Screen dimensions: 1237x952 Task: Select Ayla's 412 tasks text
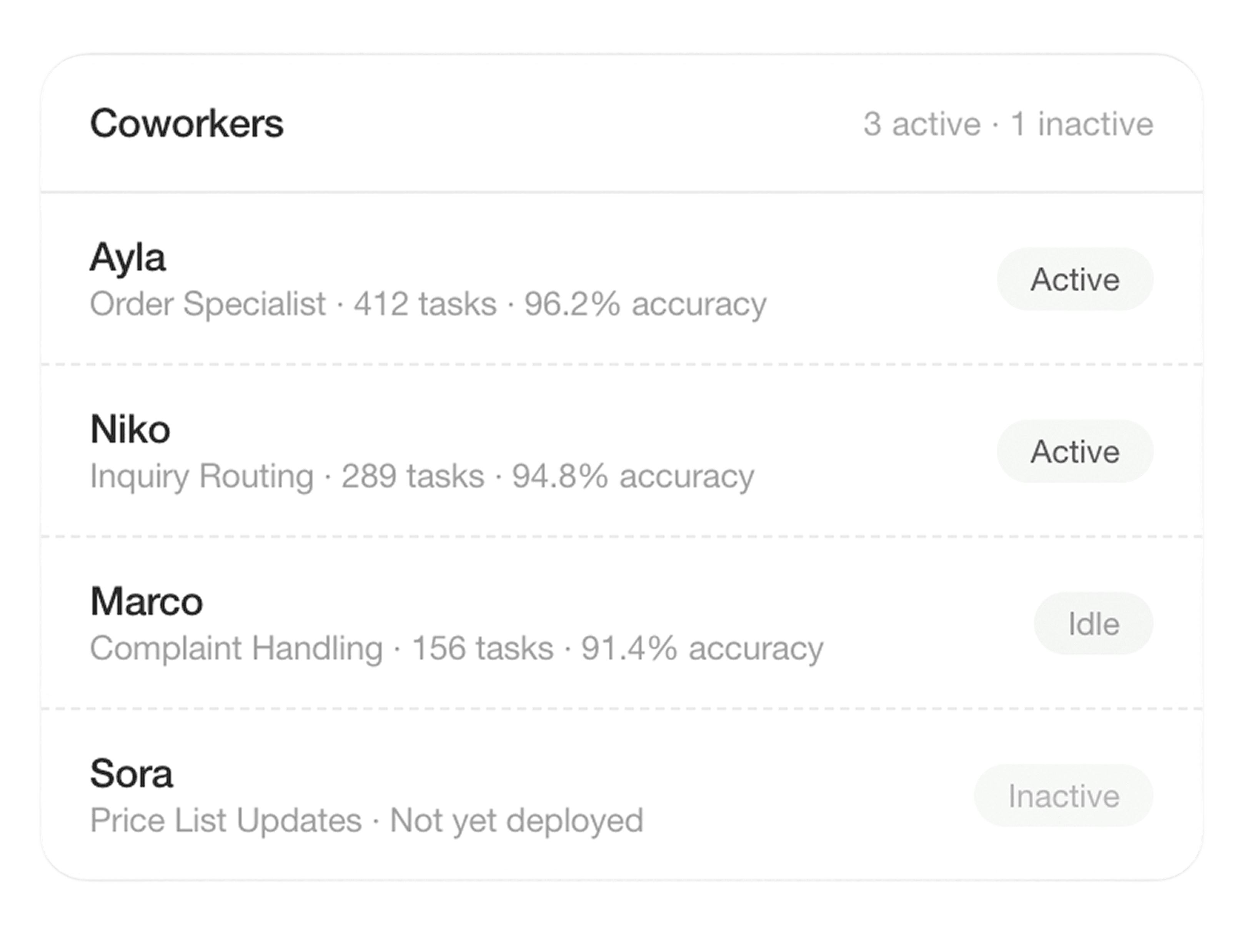coord(425,304)
